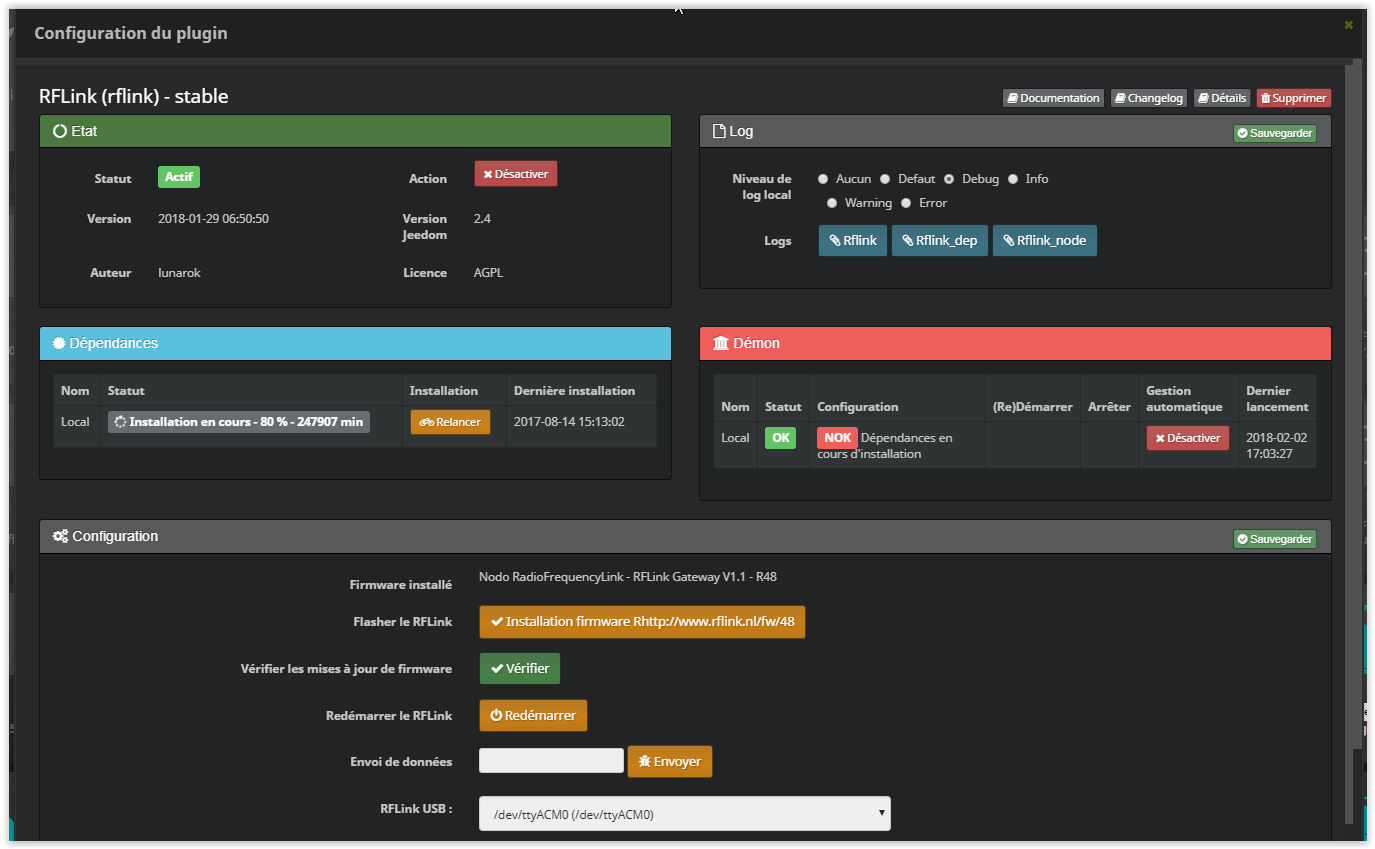This screenshot has height=849, width=1375.
Task: Click the Jeedom version value '2.4'
Action: (482, 219)
